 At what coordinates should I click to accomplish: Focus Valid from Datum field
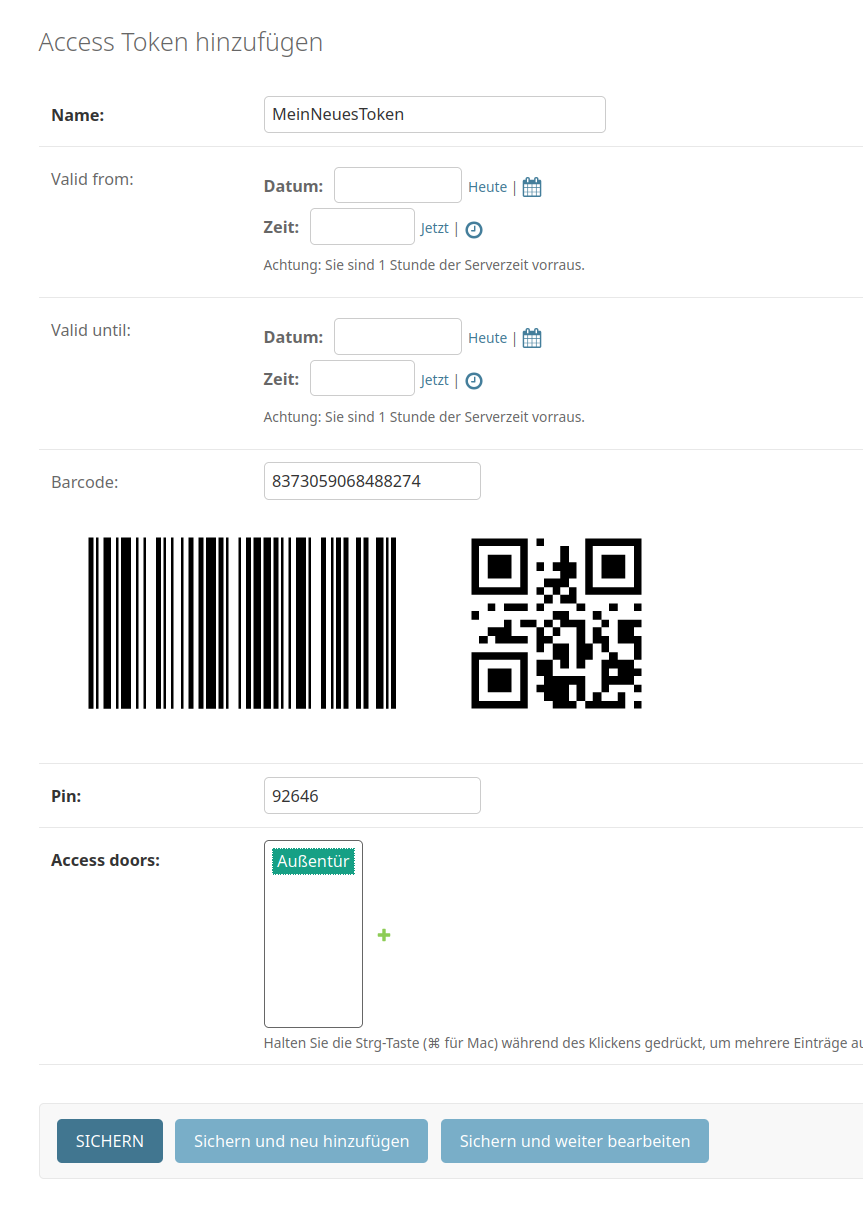tap(397, 186)
